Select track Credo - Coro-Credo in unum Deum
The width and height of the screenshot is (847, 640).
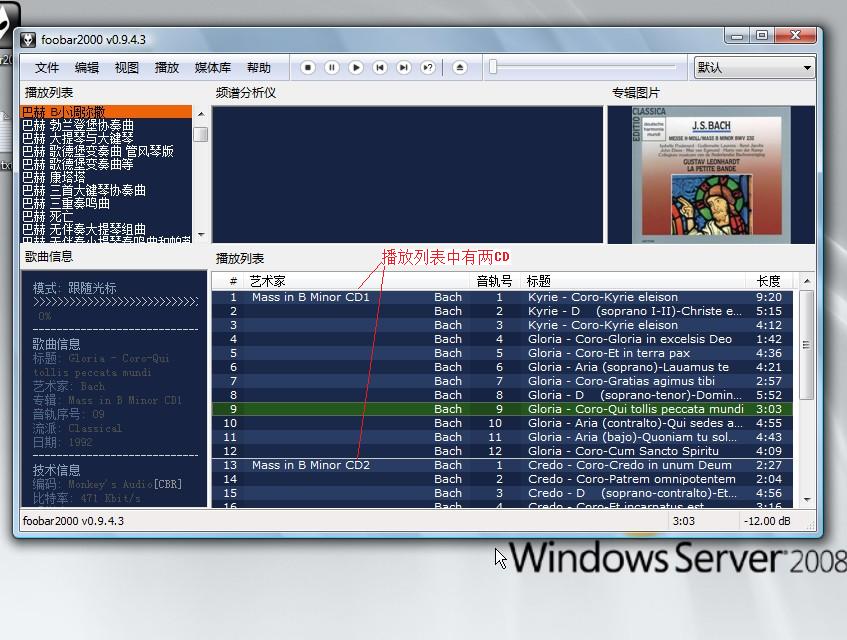tap(502, 465)
